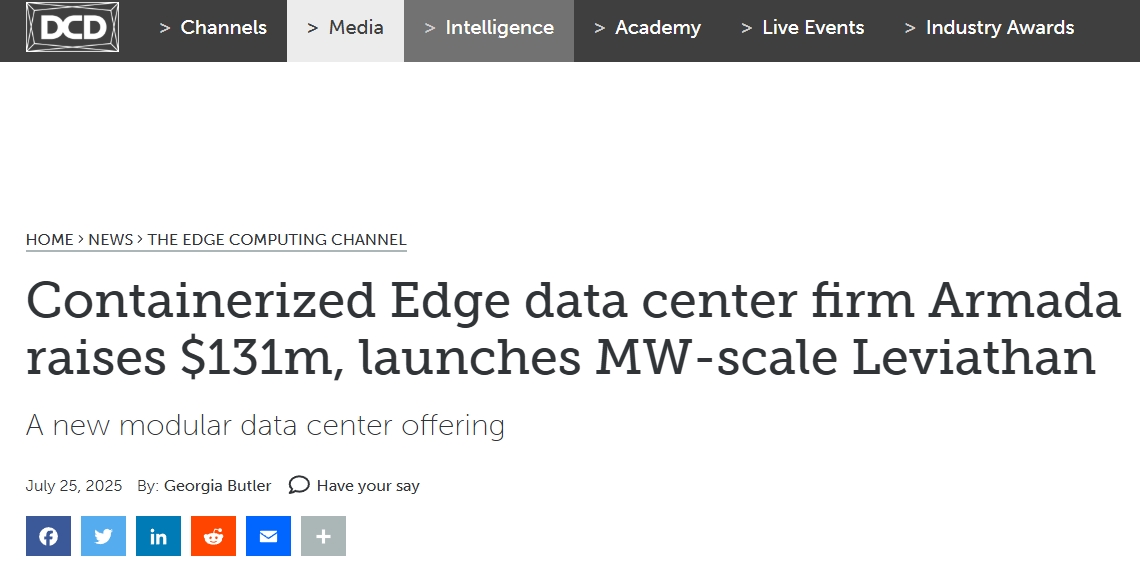
Task: Expand the Media menu
Action: (345, 28)
